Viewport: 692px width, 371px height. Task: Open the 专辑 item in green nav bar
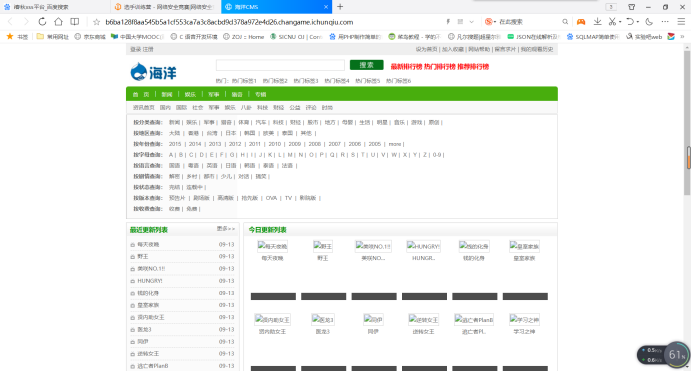pyautogui.click(x=260, y=94)
